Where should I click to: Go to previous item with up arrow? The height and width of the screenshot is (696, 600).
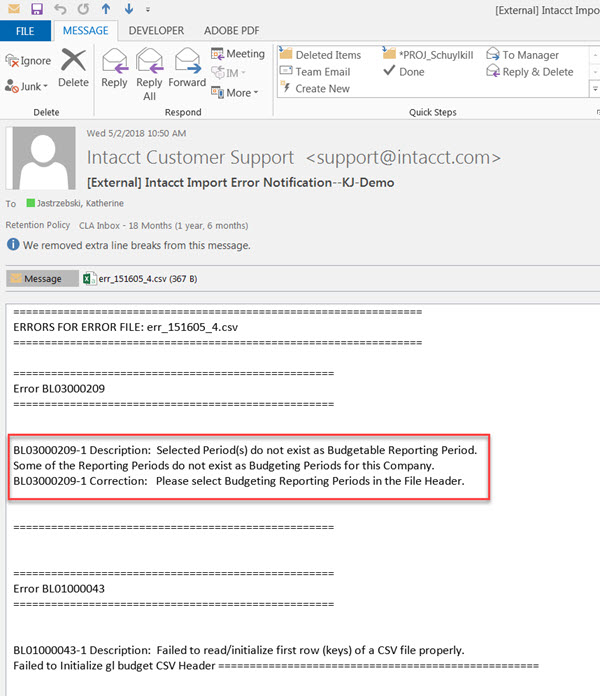[107, 10]
